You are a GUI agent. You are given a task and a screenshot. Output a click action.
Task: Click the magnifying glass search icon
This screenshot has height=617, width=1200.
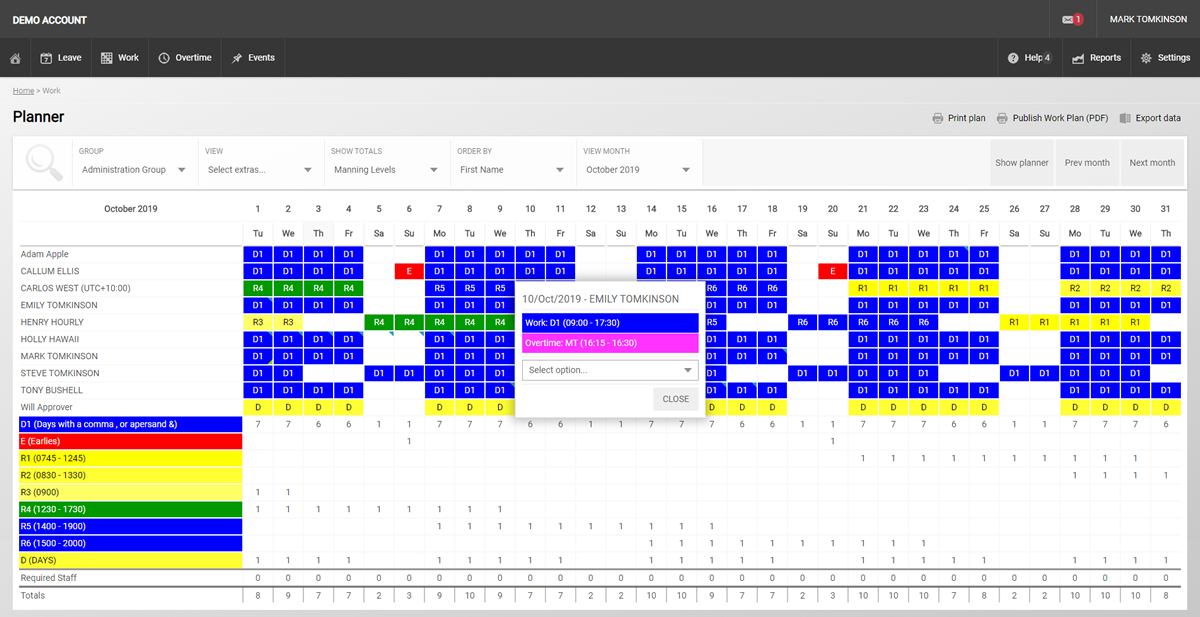click(43, 162)
